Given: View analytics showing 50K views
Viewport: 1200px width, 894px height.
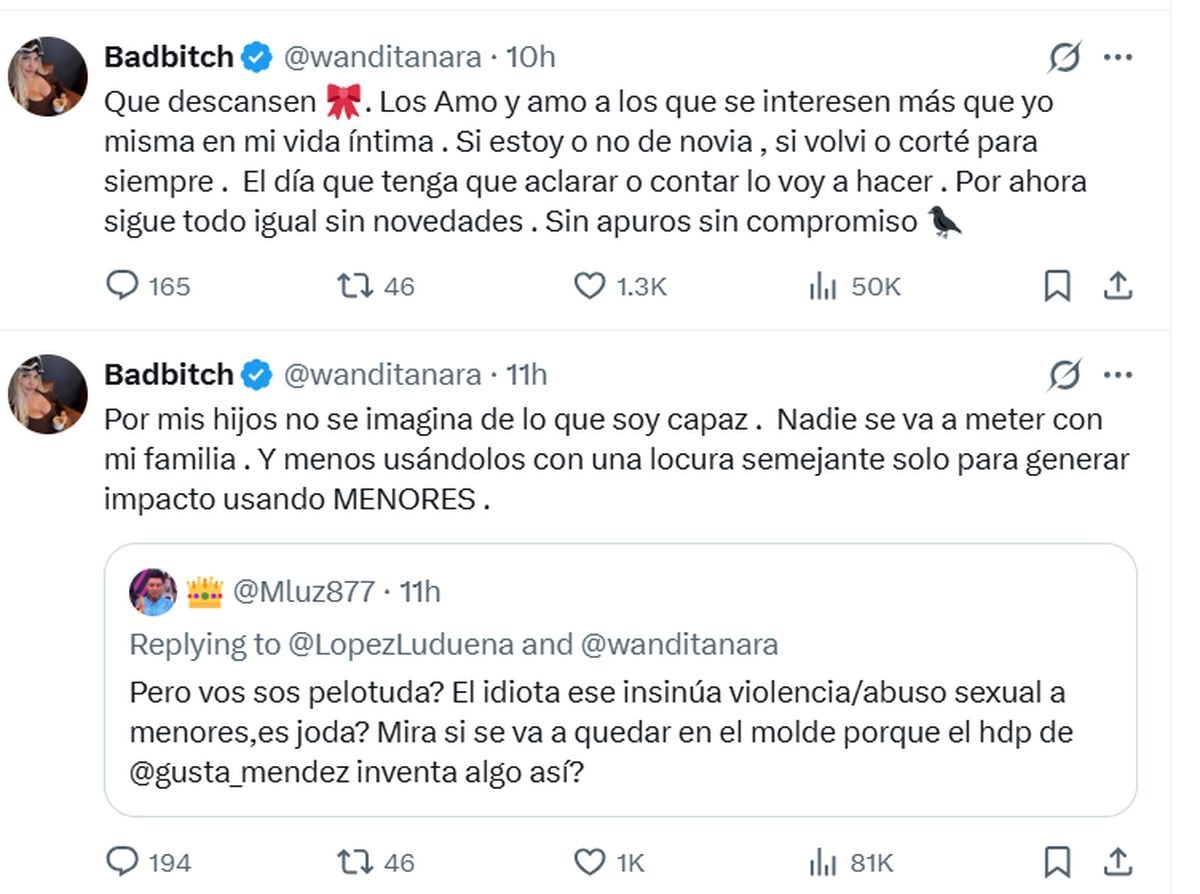Looking at the screenshot, I should [822, 287].
